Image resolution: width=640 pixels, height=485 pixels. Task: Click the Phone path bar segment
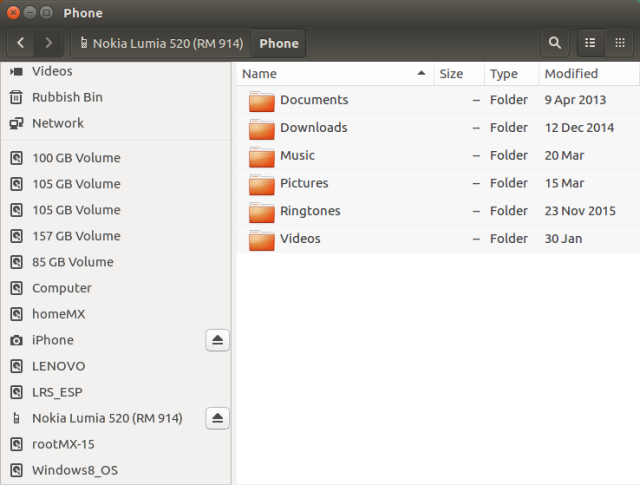click(279, 43)
